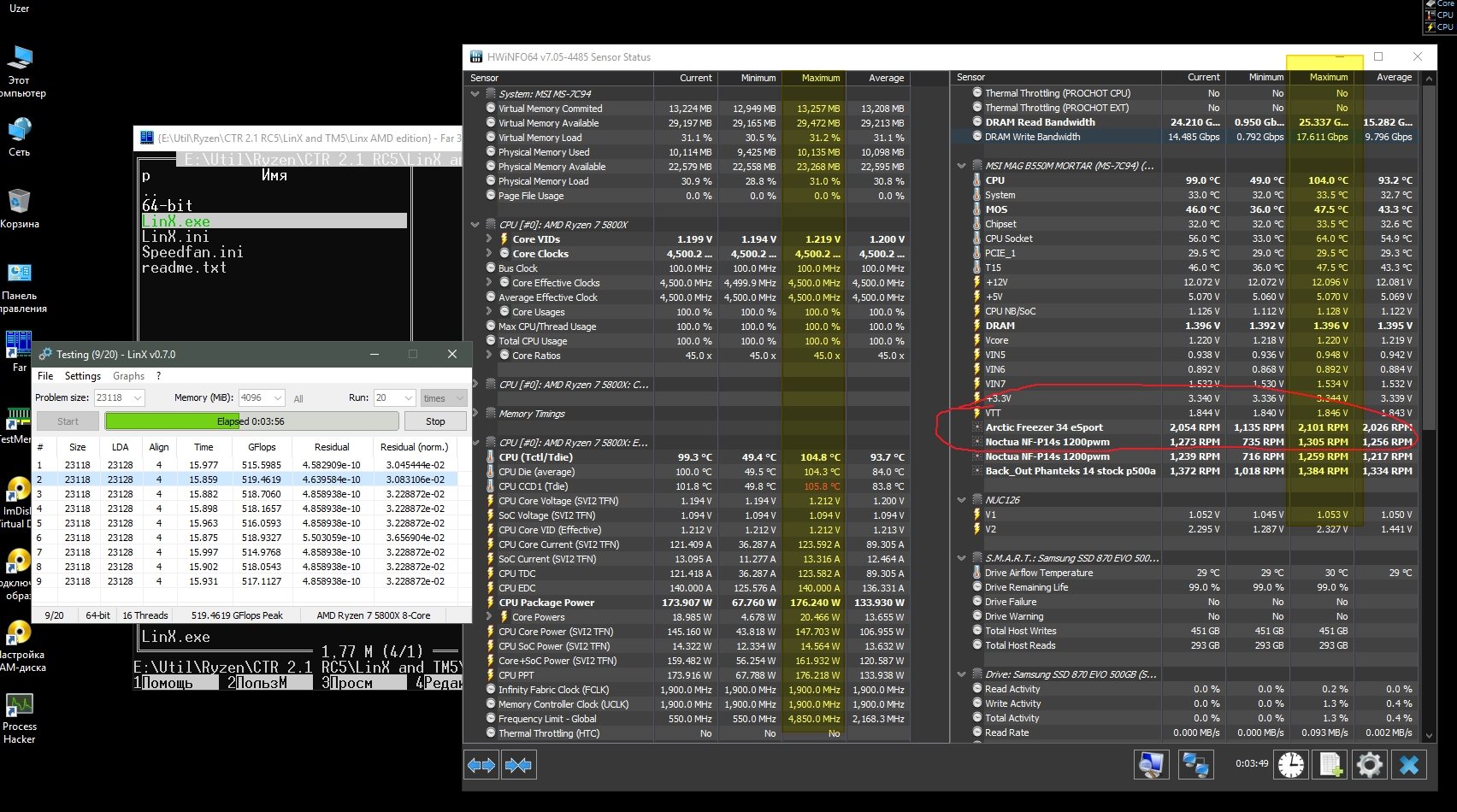The width and height of the screenshot is (1457, 812).
Task: Open the HWiNFO summary monitor icon
Action: pyautogui.click(x=1151, y=764)
